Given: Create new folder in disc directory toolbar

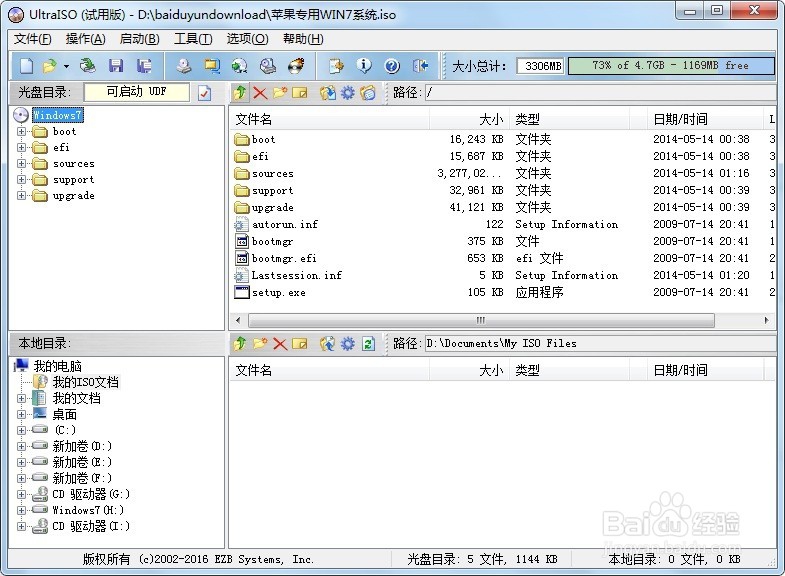Looking at the screenshot, I should [280, 93].
